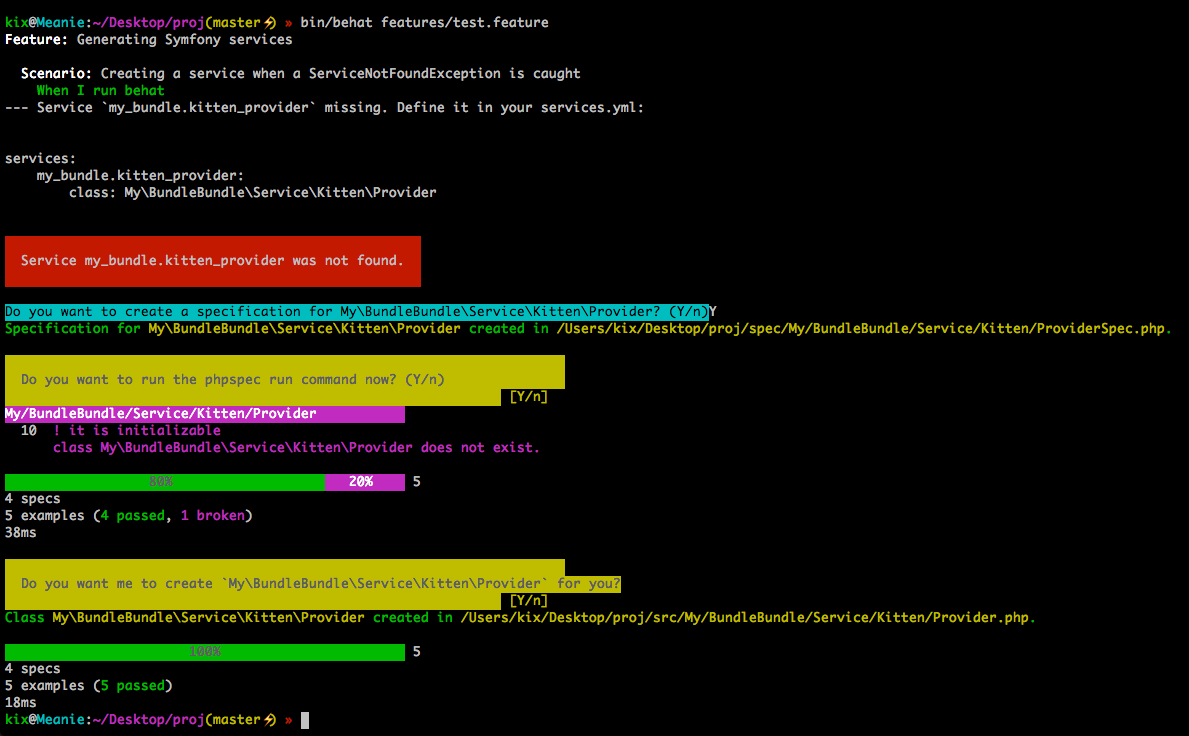The image size is (1189, 736).
Task: Click the 'Specification for ... created in' line
Action: [588, 329]
